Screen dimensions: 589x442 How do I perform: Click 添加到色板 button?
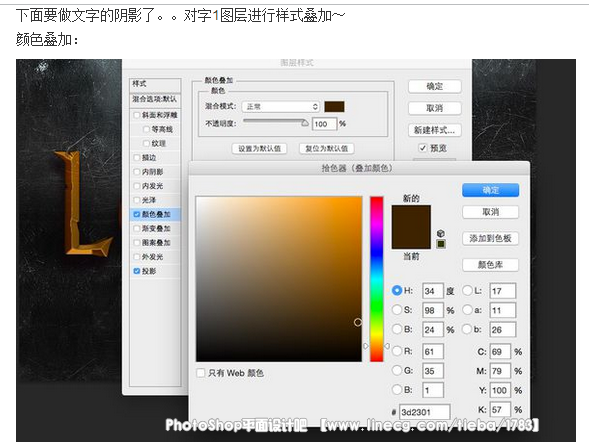pos(490,238)
